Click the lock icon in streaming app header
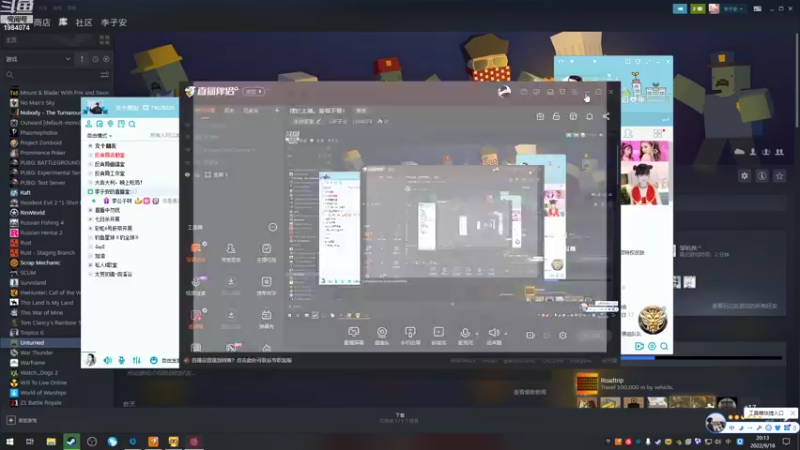The image size is (800, 450). pos(556,116)
